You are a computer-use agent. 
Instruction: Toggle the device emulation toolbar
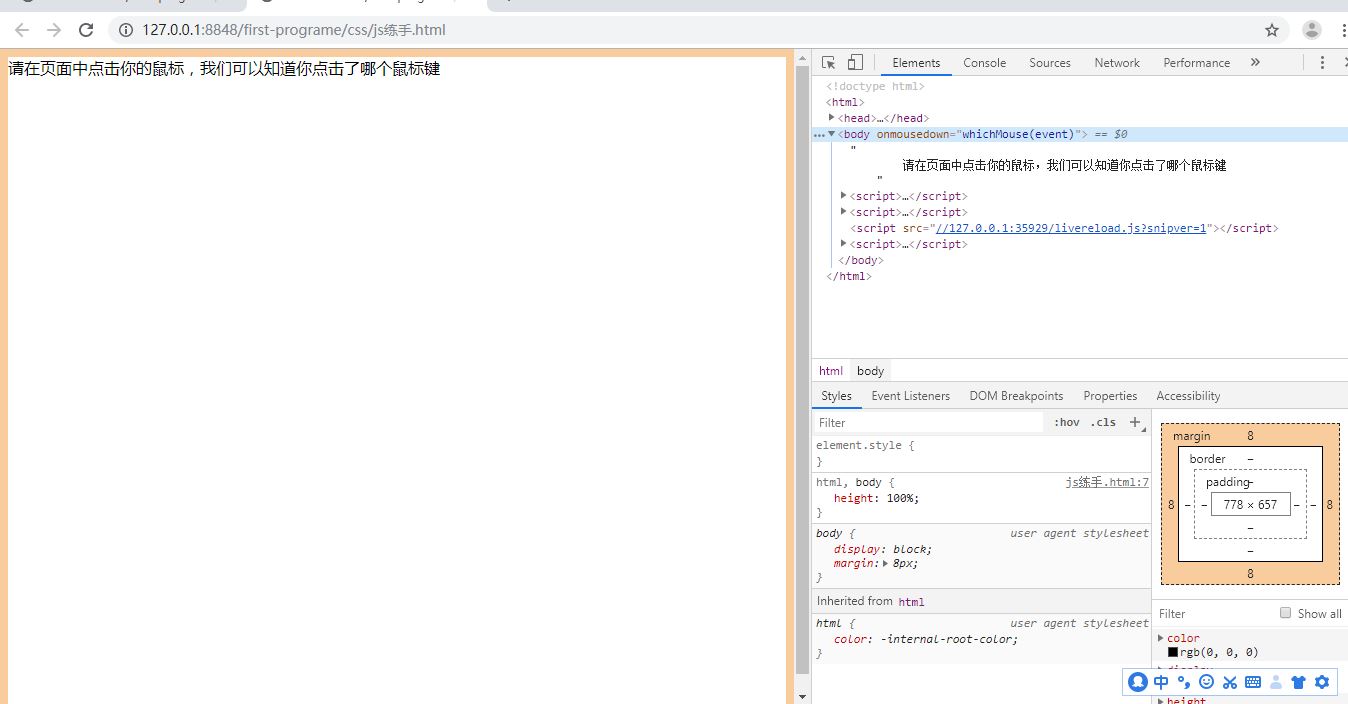(x=853, y=62)
